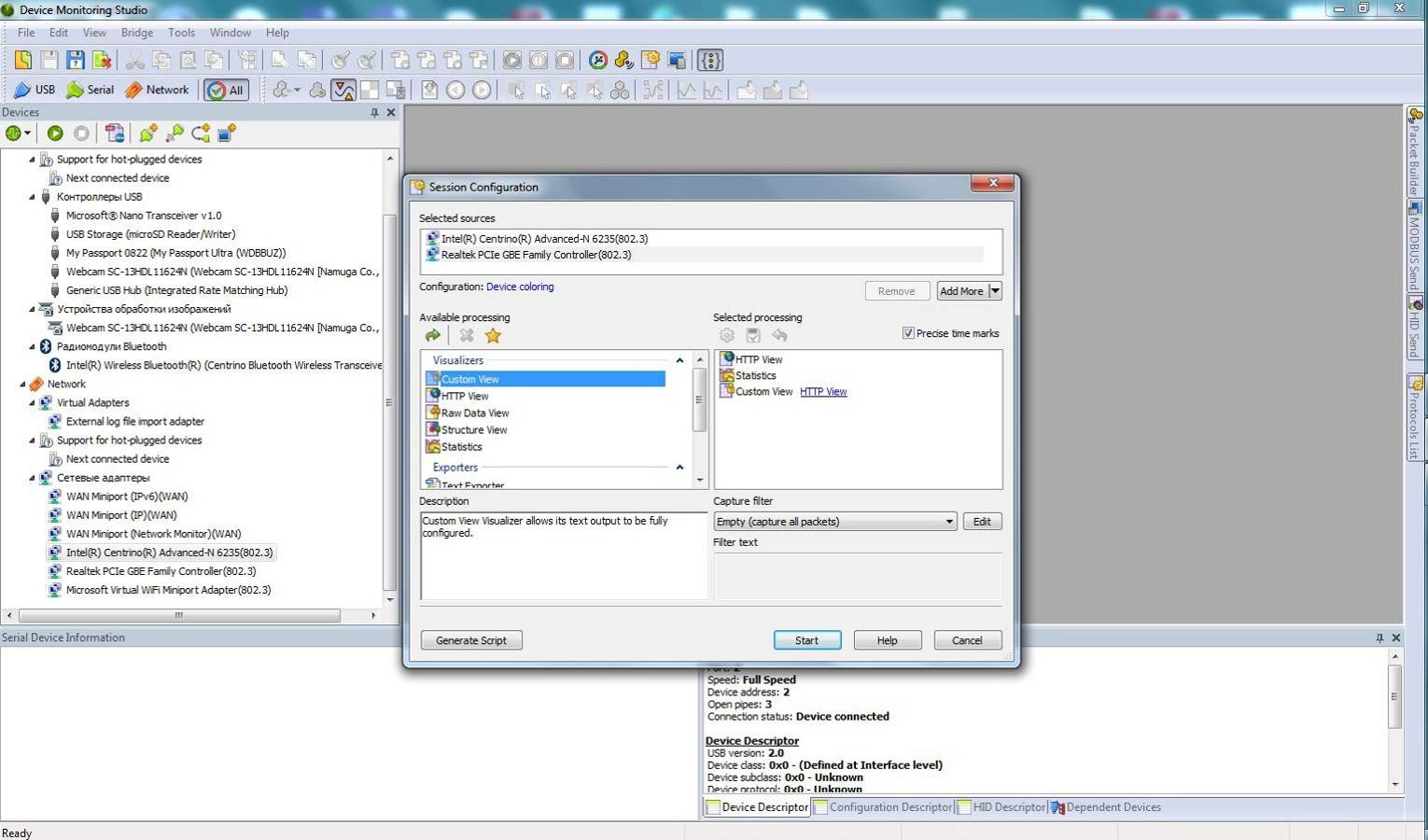Click the grayed Stop icon in top toolbar
The height and width of the screenshot is (840, 1428).
coord(565,61)
